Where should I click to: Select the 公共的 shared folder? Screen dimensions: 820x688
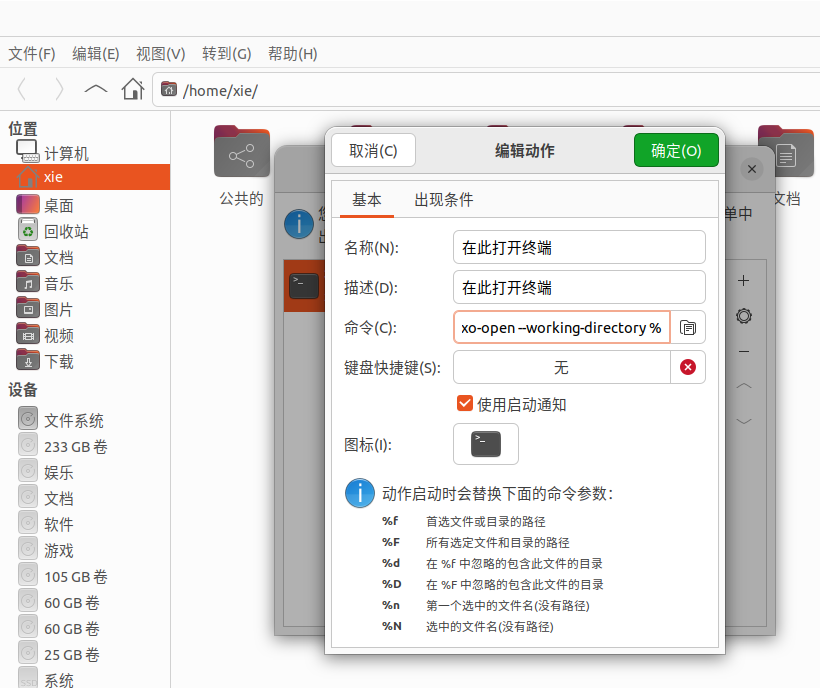[241, 166]
